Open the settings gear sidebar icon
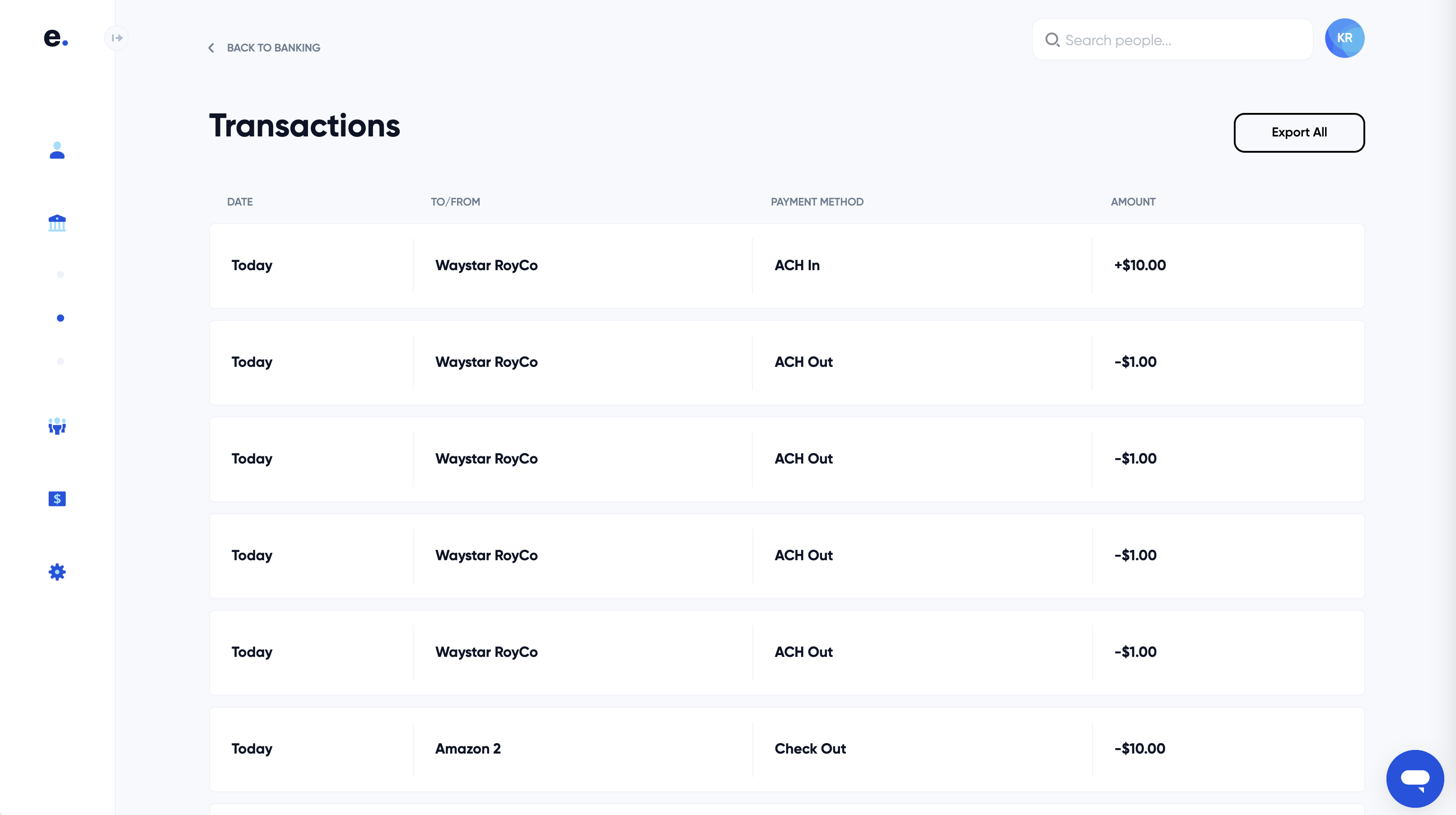Image resolution: width=1456 pixels, height=815 pixels. (x=57, y=572)
